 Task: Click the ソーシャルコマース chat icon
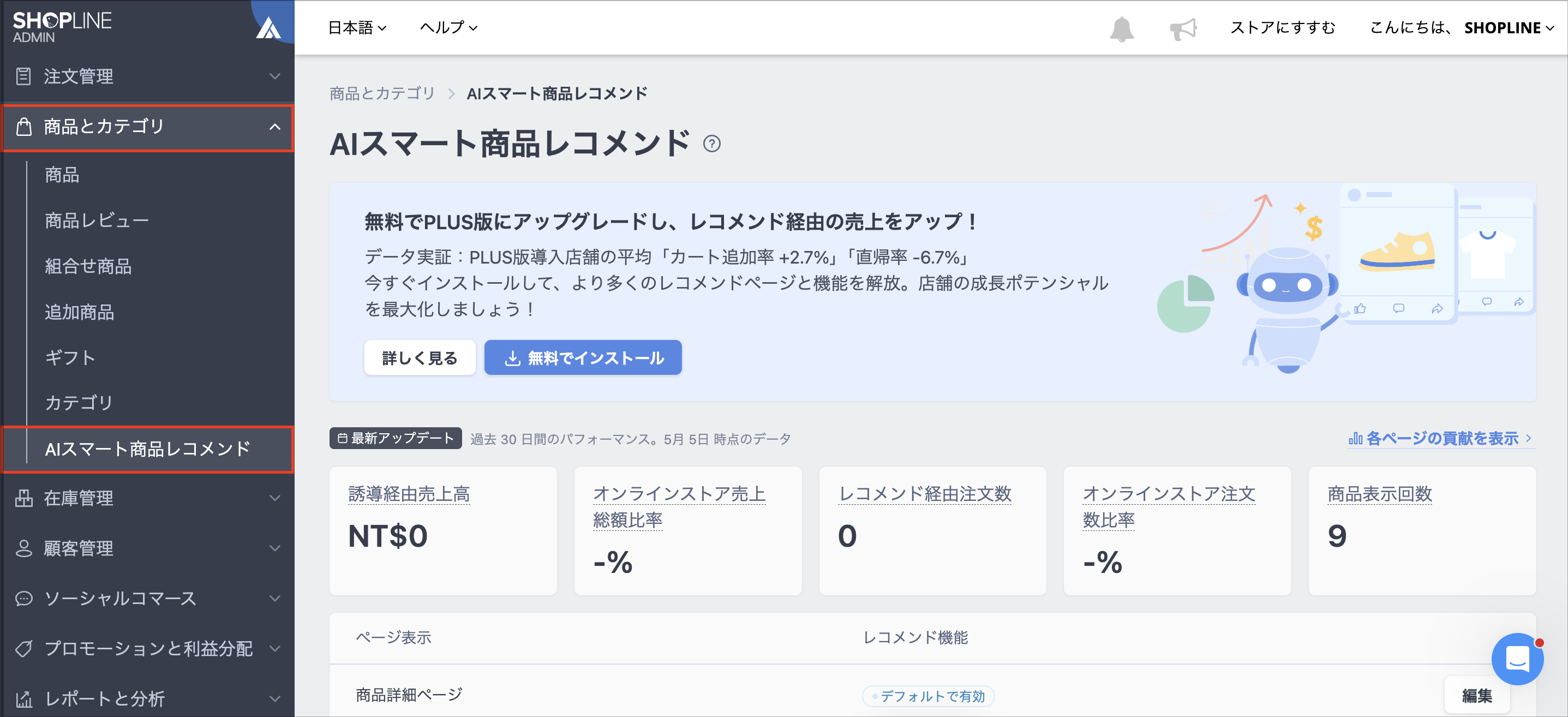[x=23, y=598]
